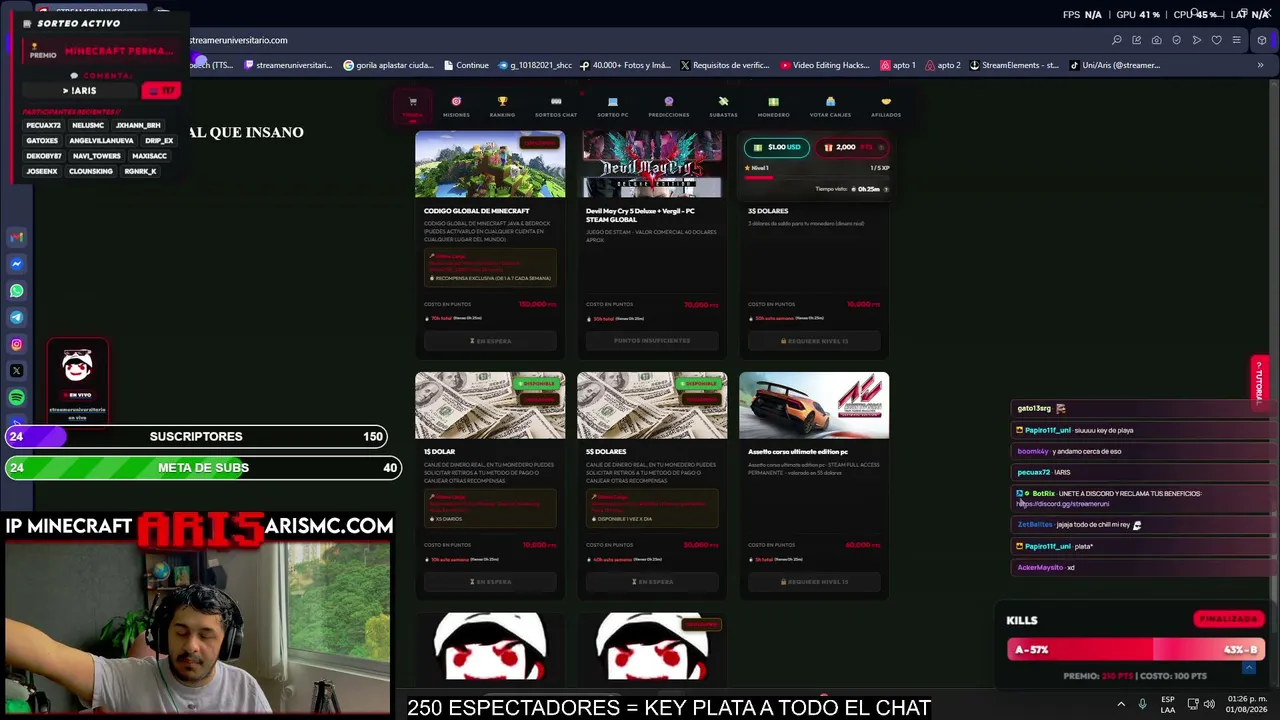Click the 5$ Dolares money image
The height and width of the screenshot is (720, 1280).
click(x=652, y=405)
